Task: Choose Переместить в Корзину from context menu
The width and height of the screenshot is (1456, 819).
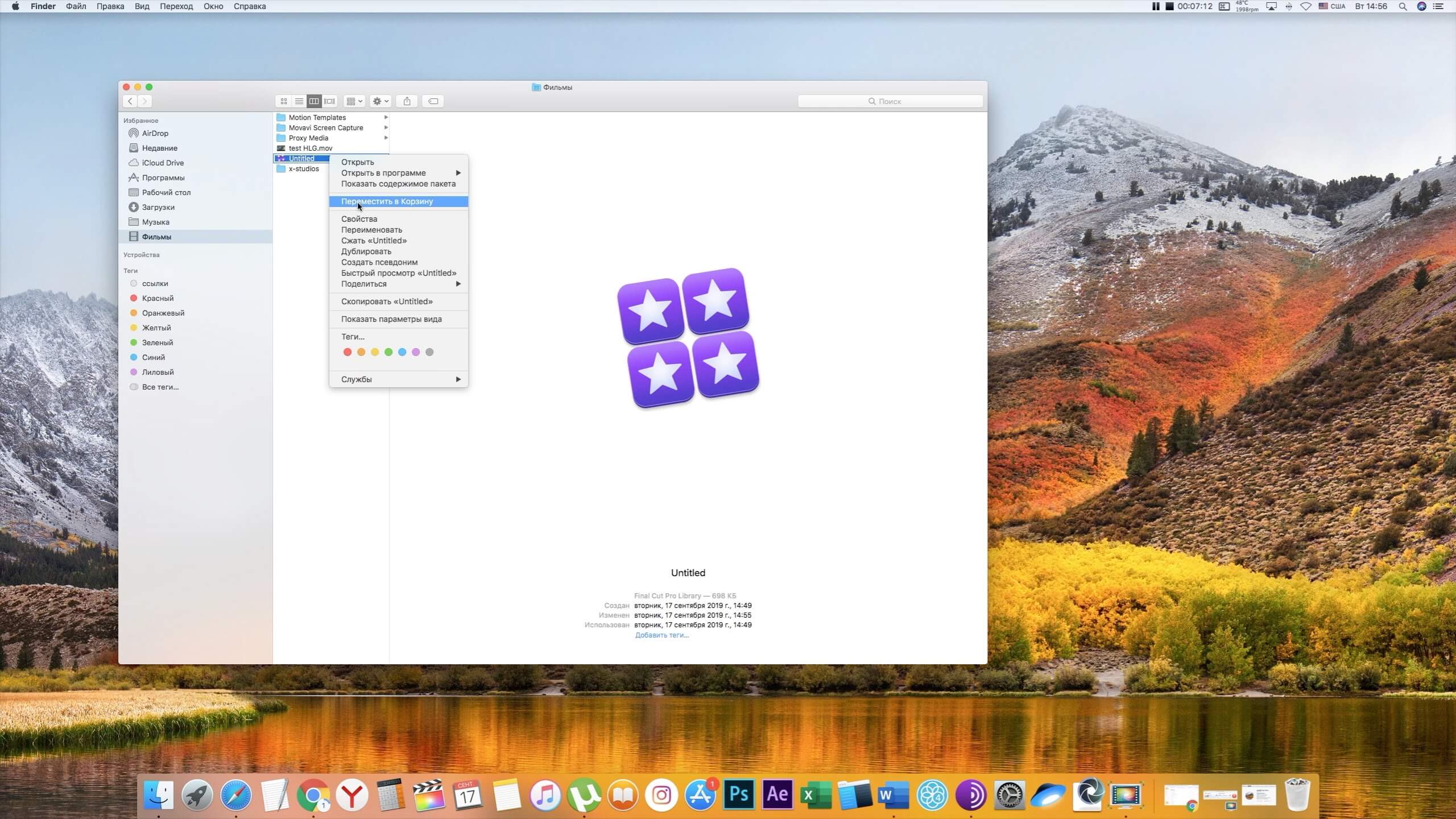Action: click(398, 201)
